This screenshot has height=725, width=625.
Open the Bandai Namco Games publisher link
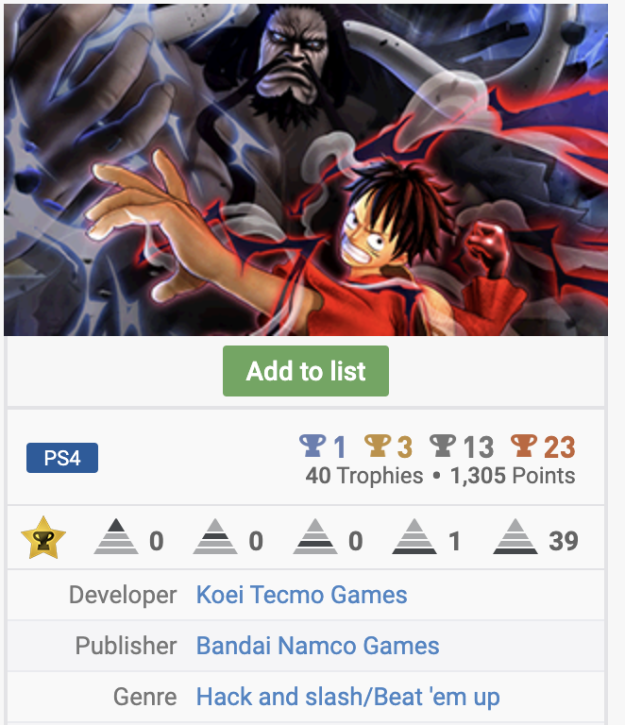click(318, 645)
